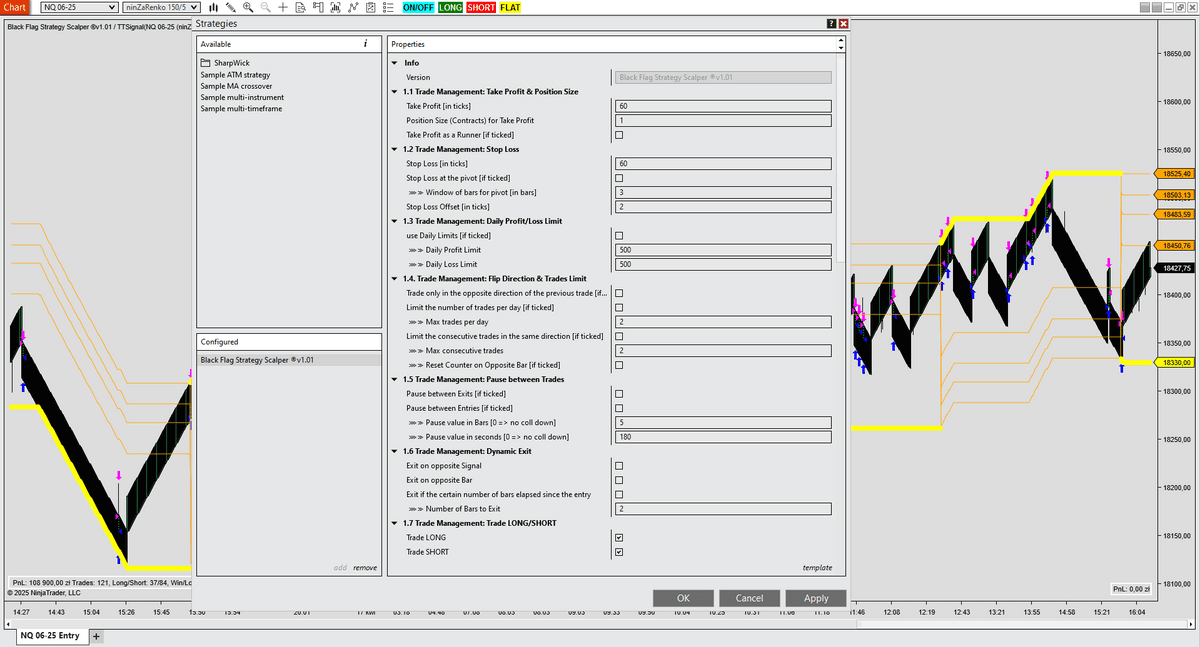The image size is (1200, 647).
Task: Tick the use Daily Limits checkbox
Action: pyautogui.click(x=619, y=236)
